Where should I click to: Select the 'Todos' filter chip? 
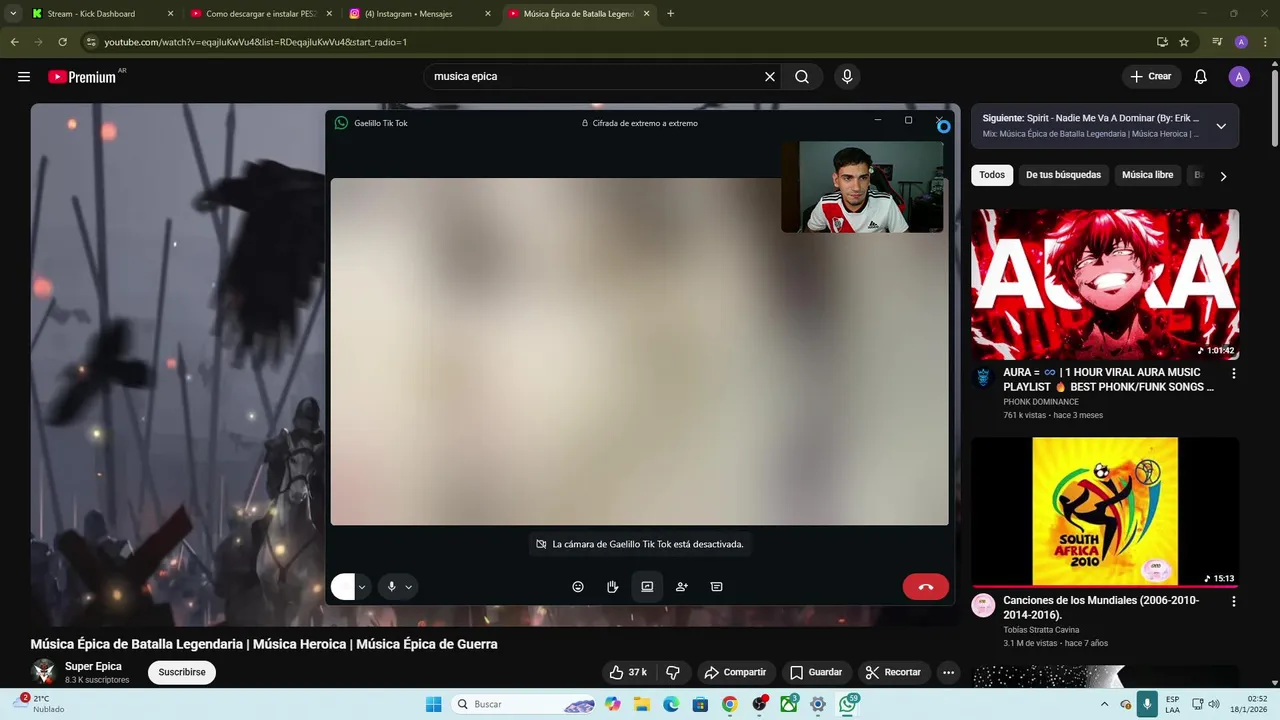coord(992,175)
